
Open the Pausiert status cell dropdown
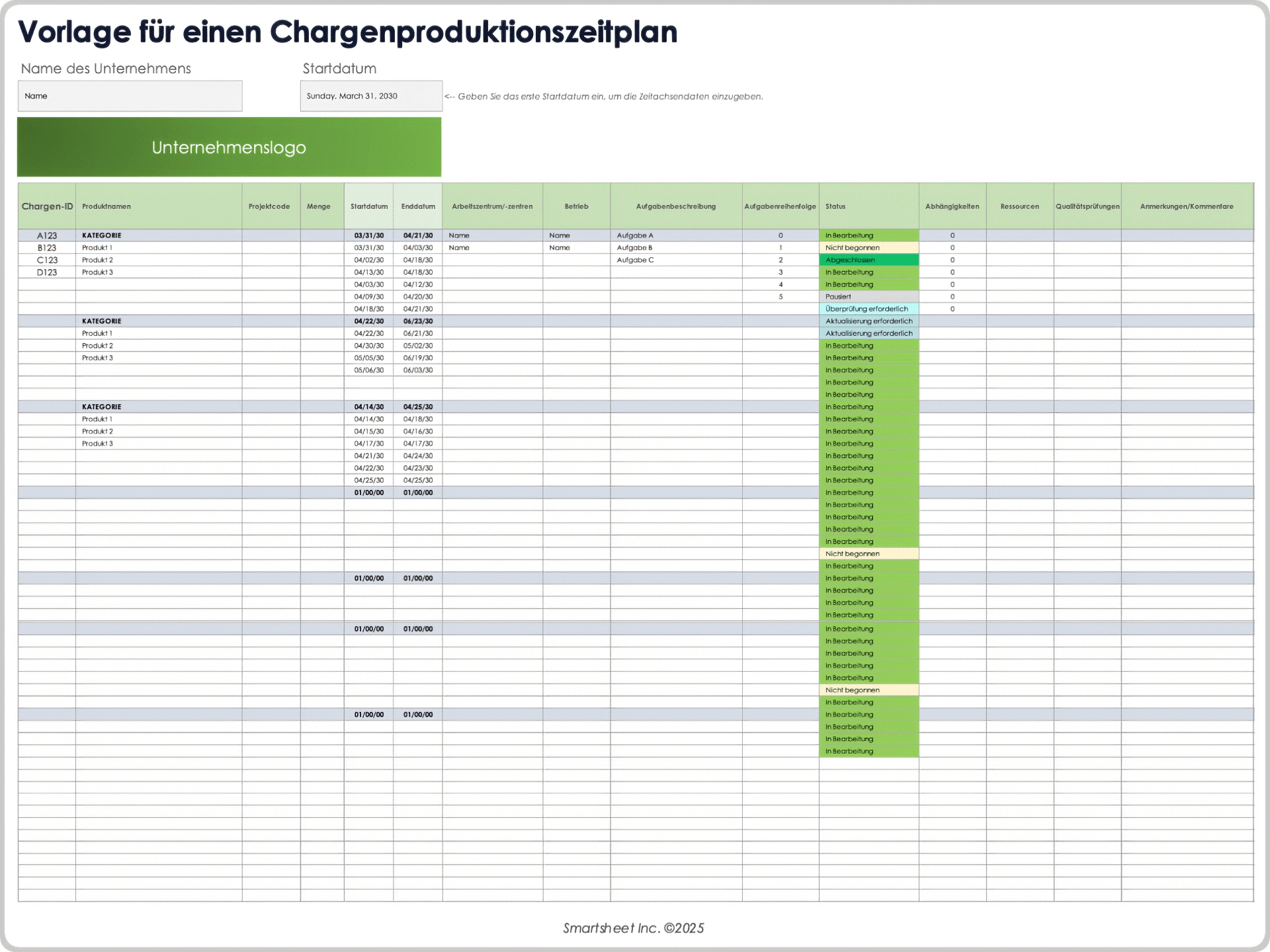868,296
